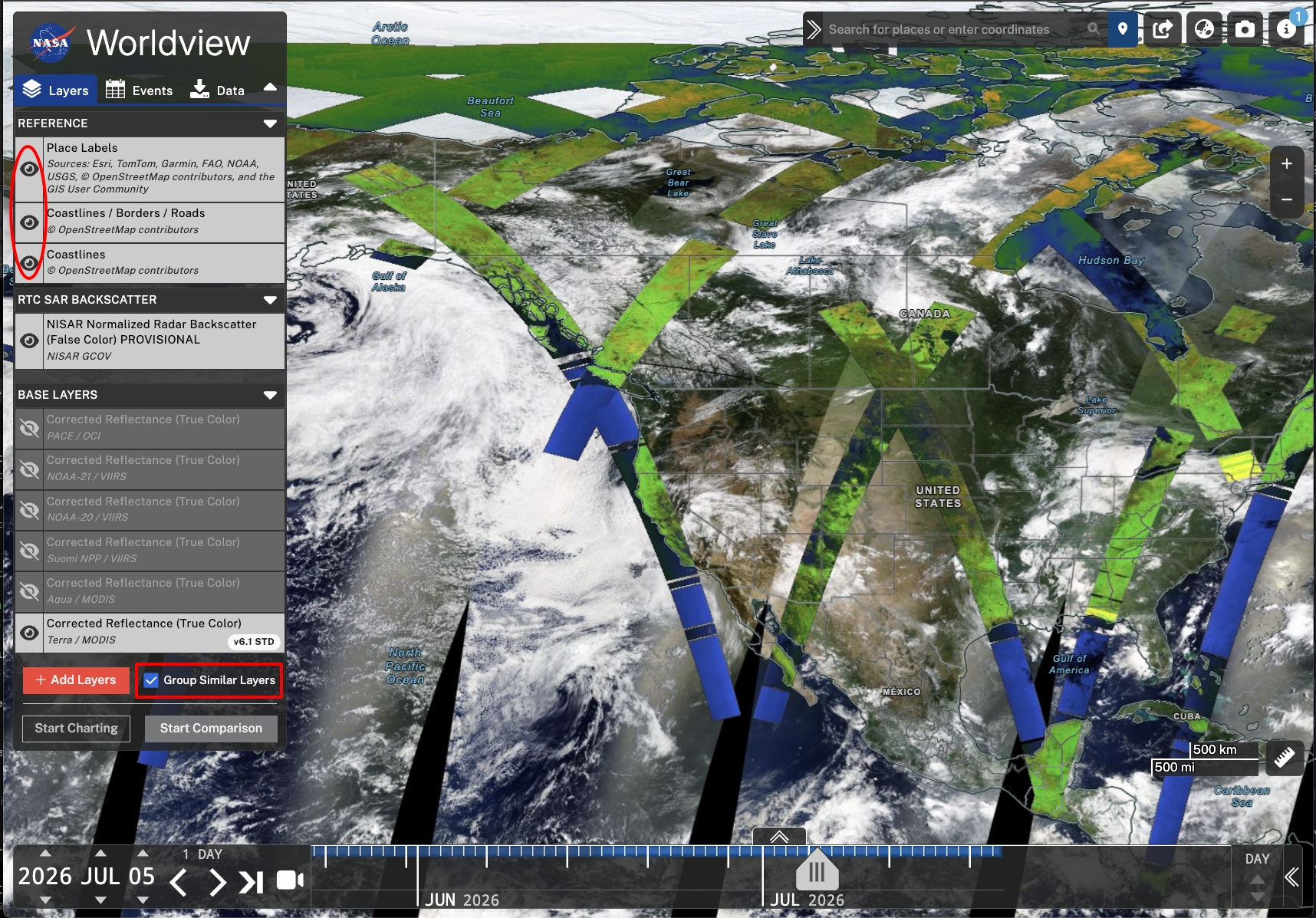1316x918 pixels.
Task: Click the JUN 2026 timeline label
Action: 462,900
